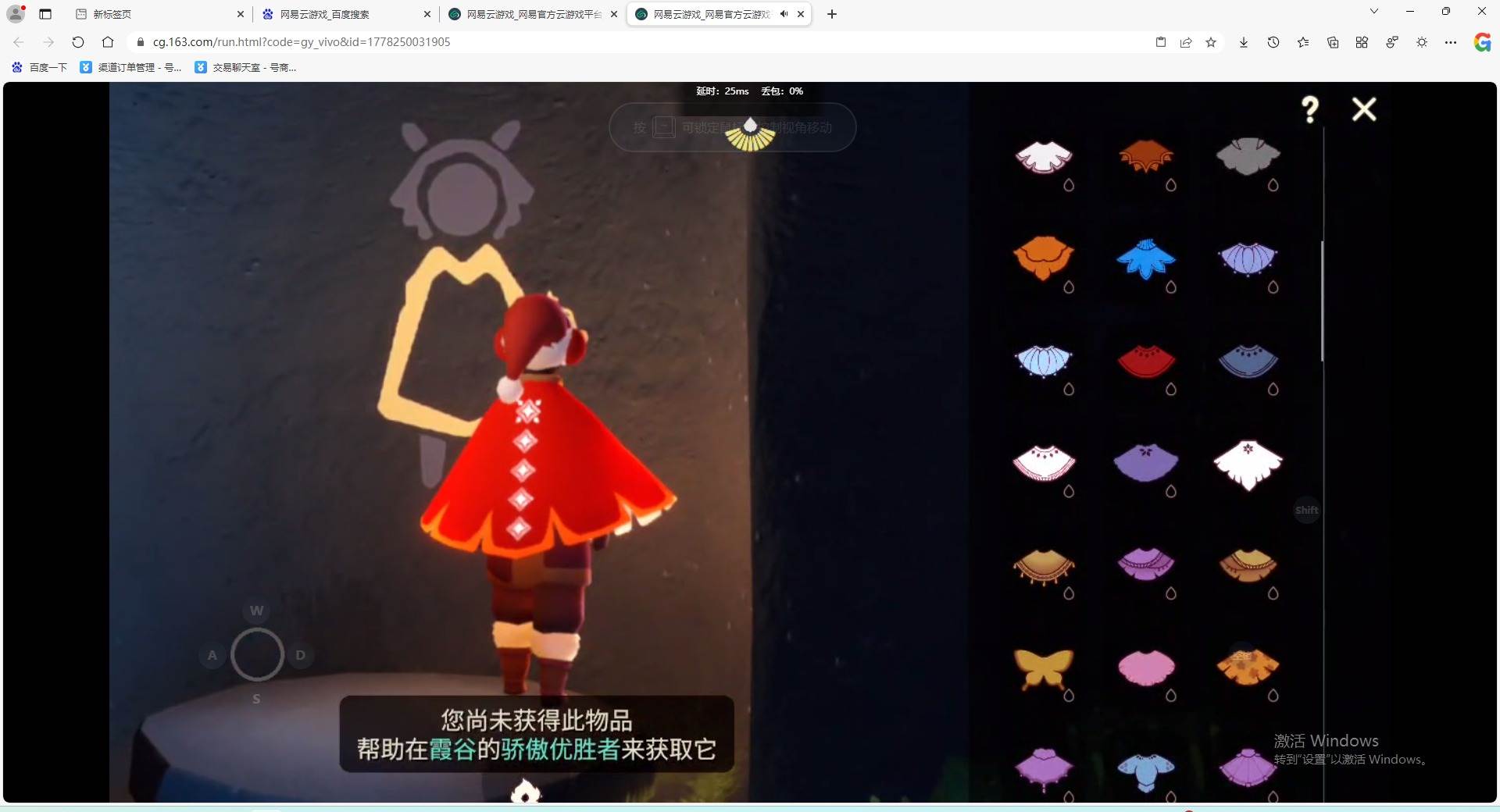Click the winged-light fan indicator

coord(750,134)
